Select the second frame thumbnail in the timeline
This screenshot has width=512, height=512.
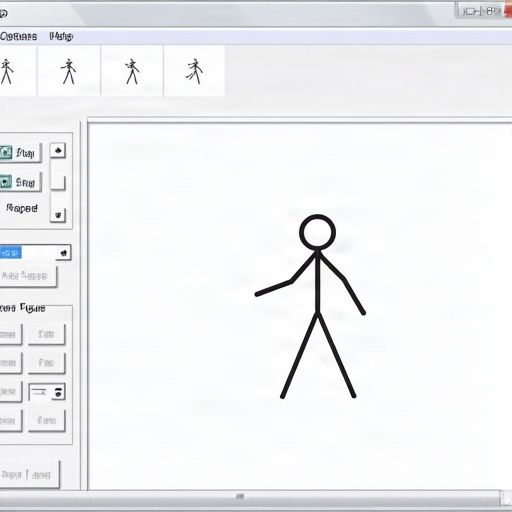tap(69, 71)
